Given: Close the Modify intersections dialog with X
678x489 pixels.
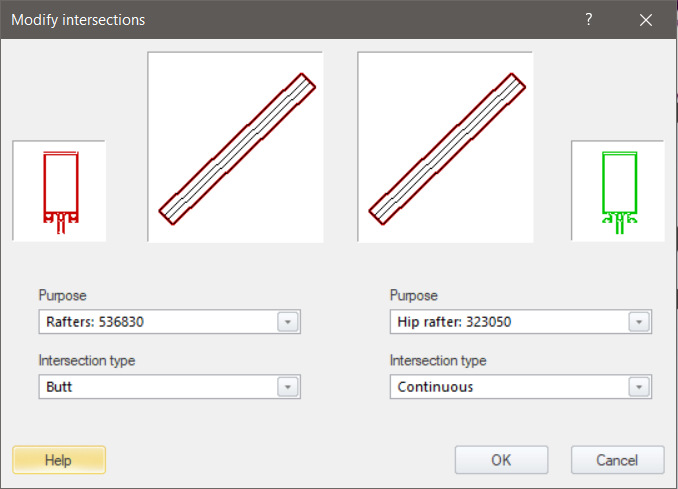Looking at the screenshot, I should tap(646, 19).
